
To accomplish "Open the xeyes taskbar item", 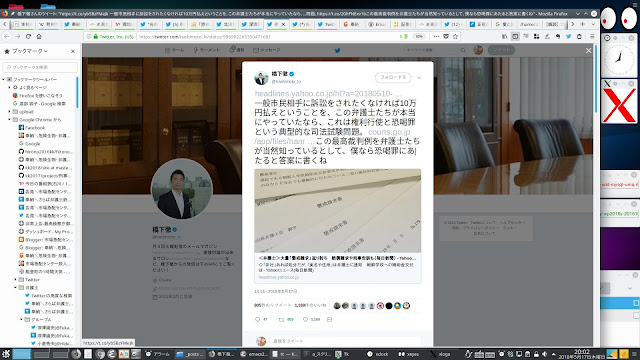I will tap(409, 354).
